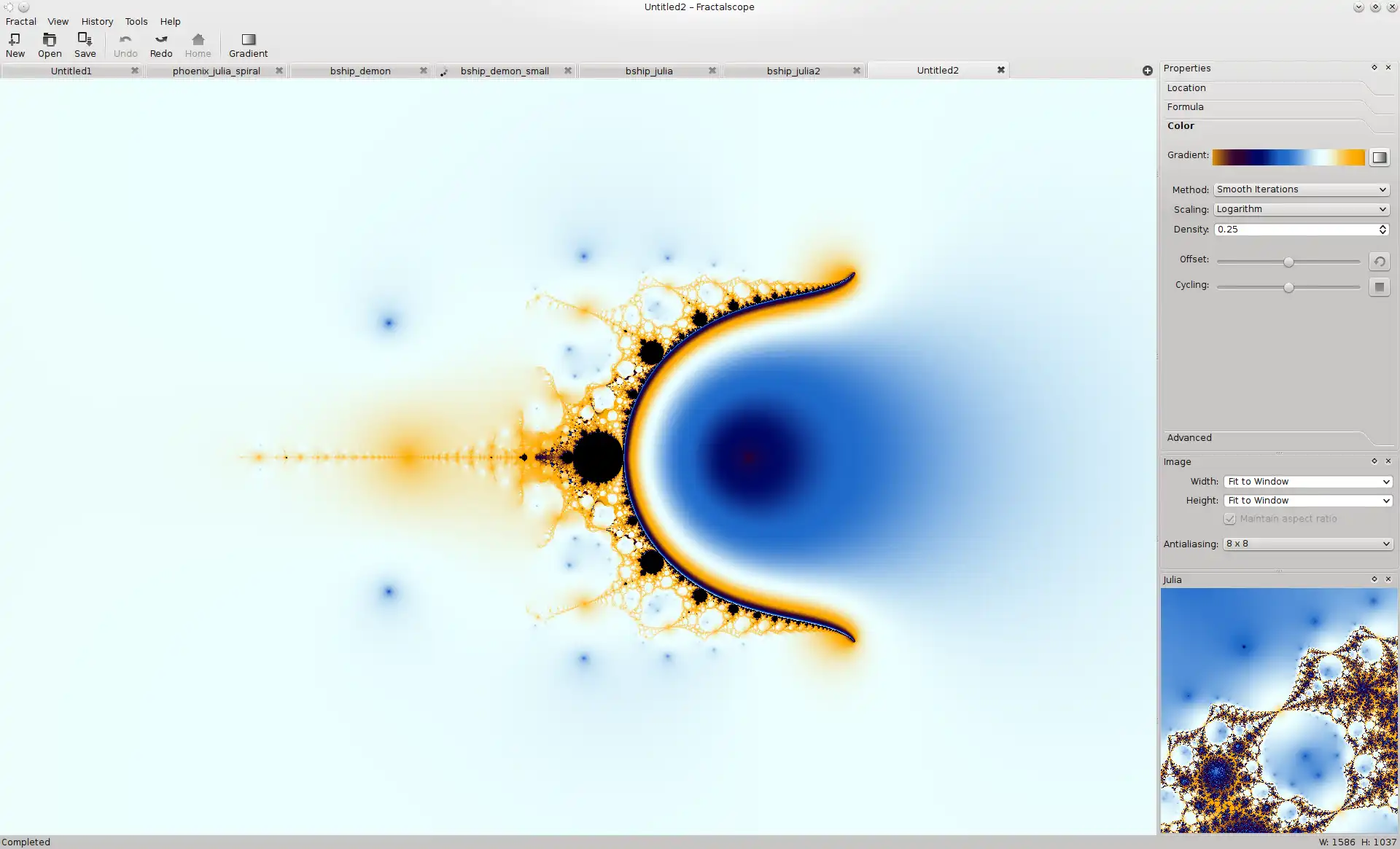Toggle Maintain aspect ratio checkbox
The height and width of the screenshot is (849, 1400).
tap(1229, 518)
